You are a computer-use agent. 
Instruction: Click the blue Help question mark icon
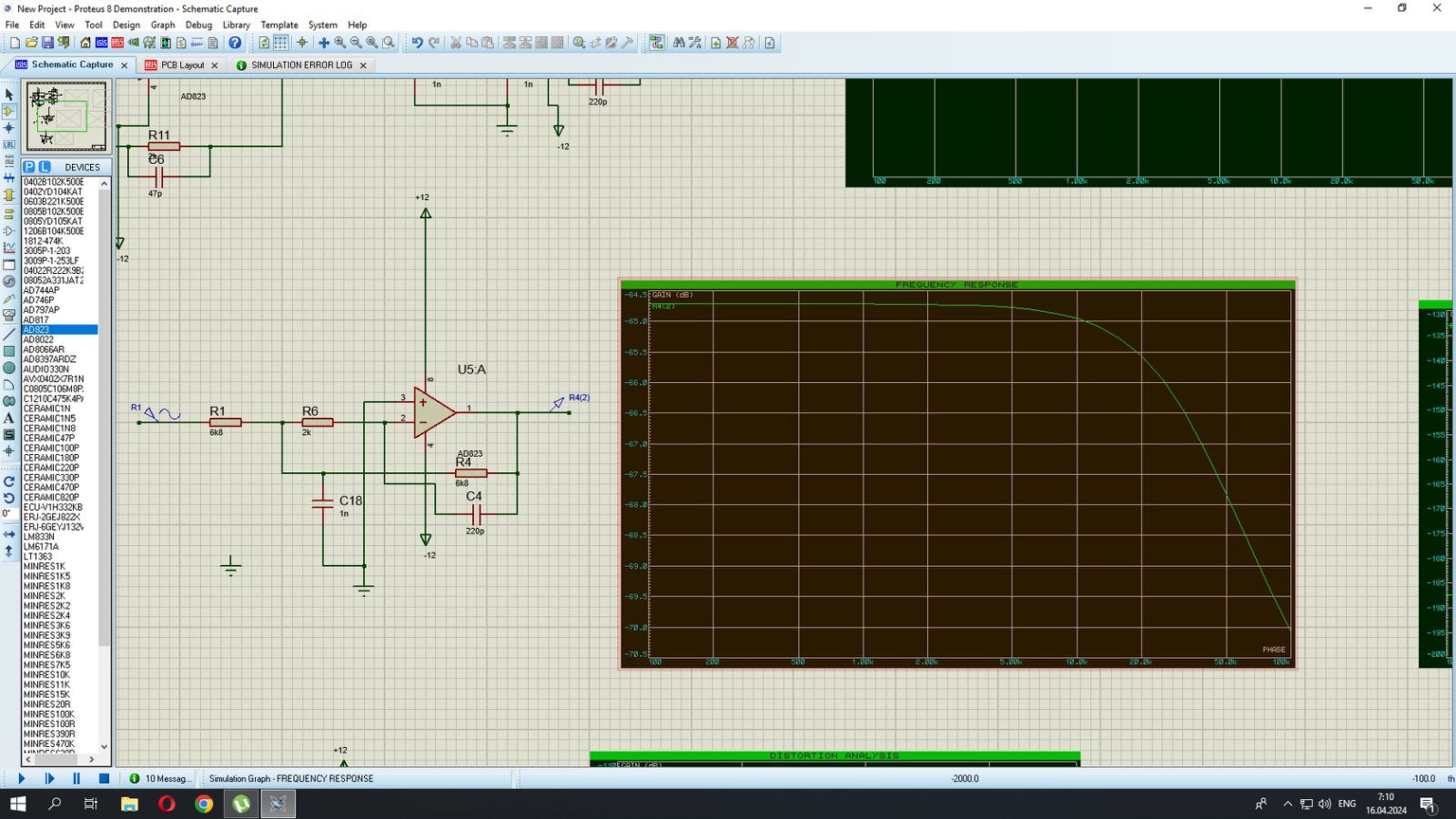point(235,43)
